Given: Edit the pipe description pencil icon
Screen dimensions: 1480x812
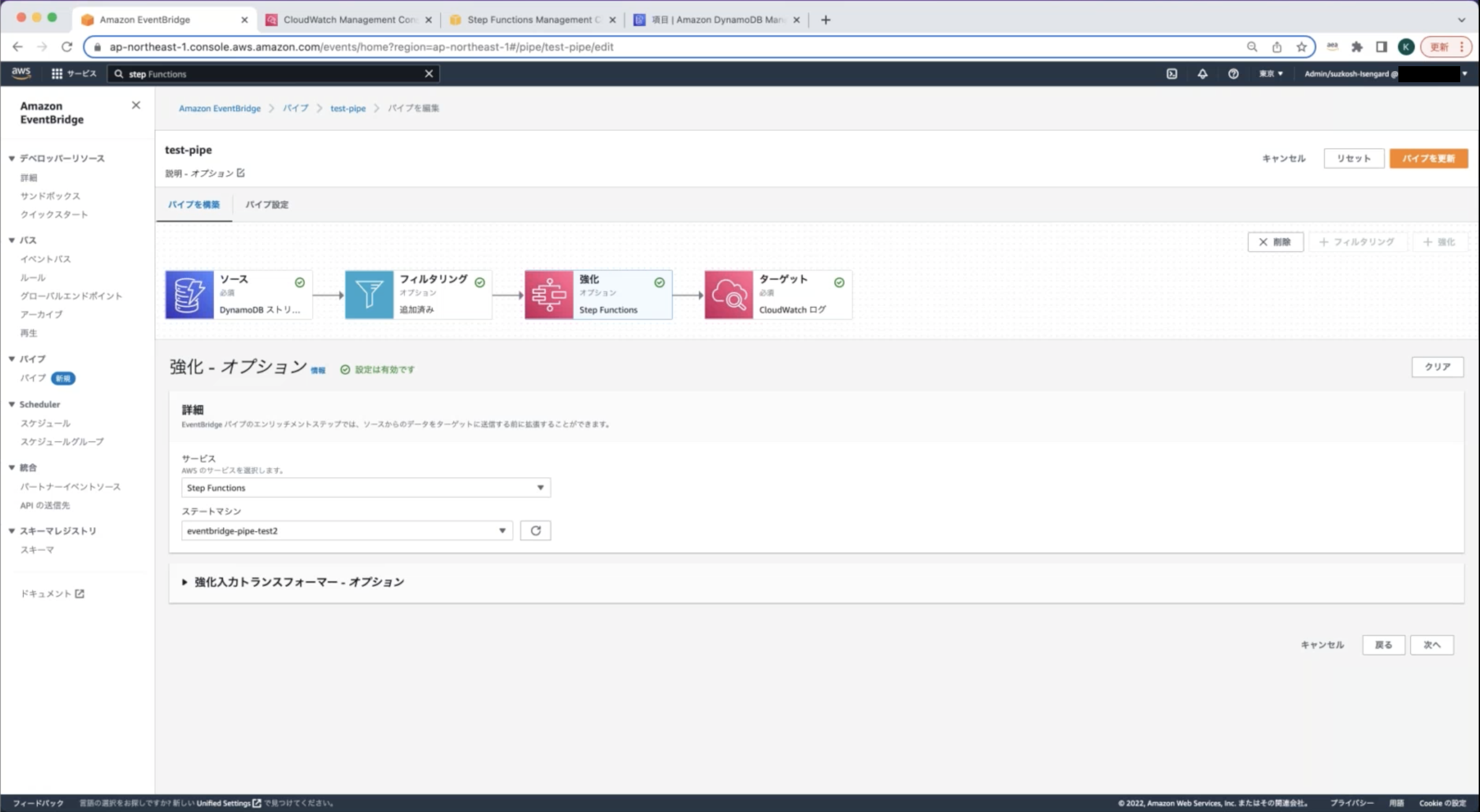Looking at the screenshot, I should tap(241, 173).
